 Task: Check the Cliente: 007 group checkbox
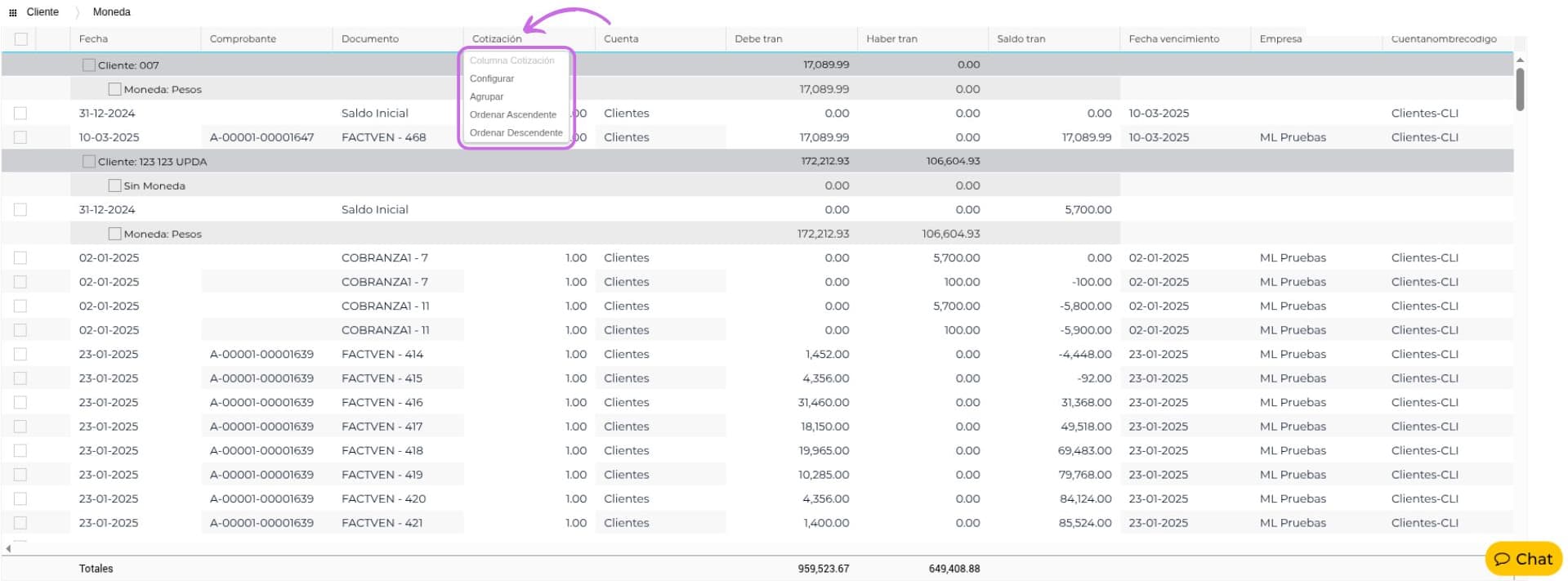[89, 65]
